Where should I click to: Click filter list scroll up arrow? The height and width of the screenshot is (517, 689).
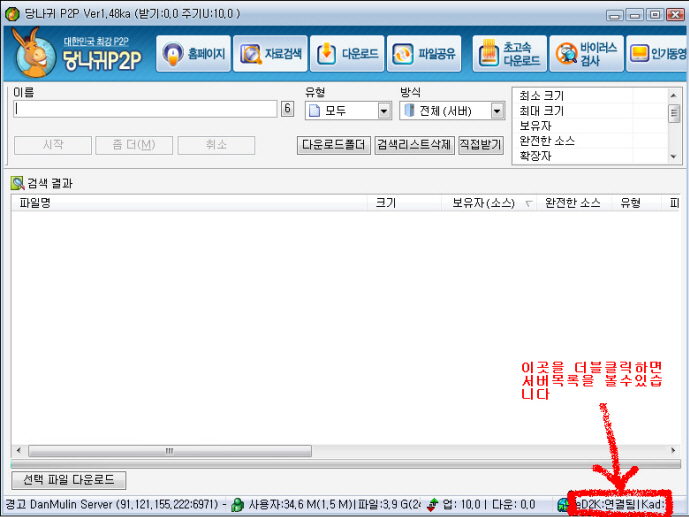[x=674, y=95]
